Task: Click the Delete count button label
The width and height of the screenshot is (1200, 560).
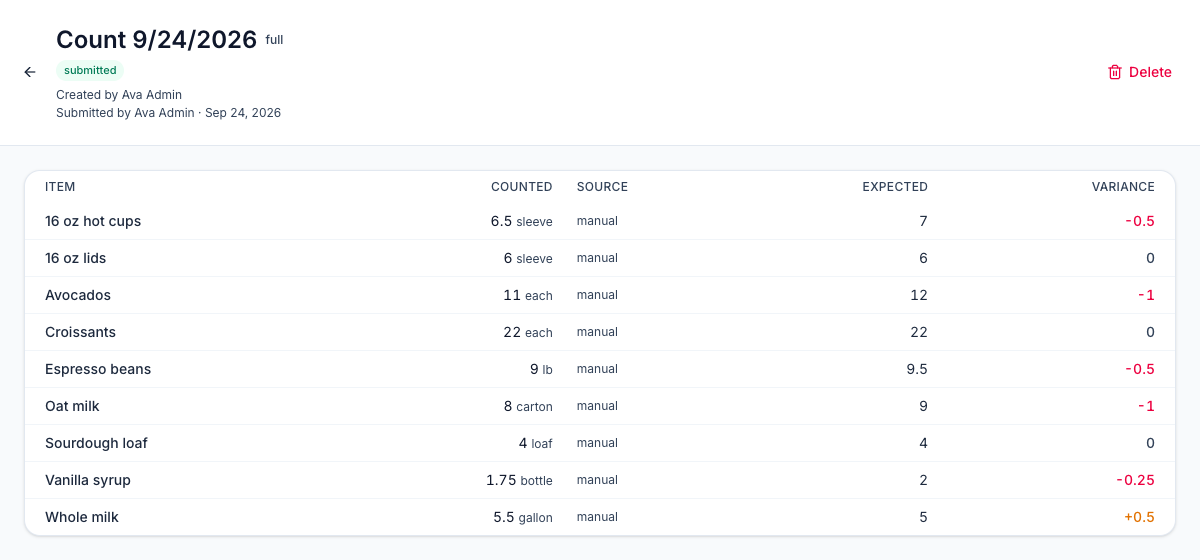Action: point(1150,72)
